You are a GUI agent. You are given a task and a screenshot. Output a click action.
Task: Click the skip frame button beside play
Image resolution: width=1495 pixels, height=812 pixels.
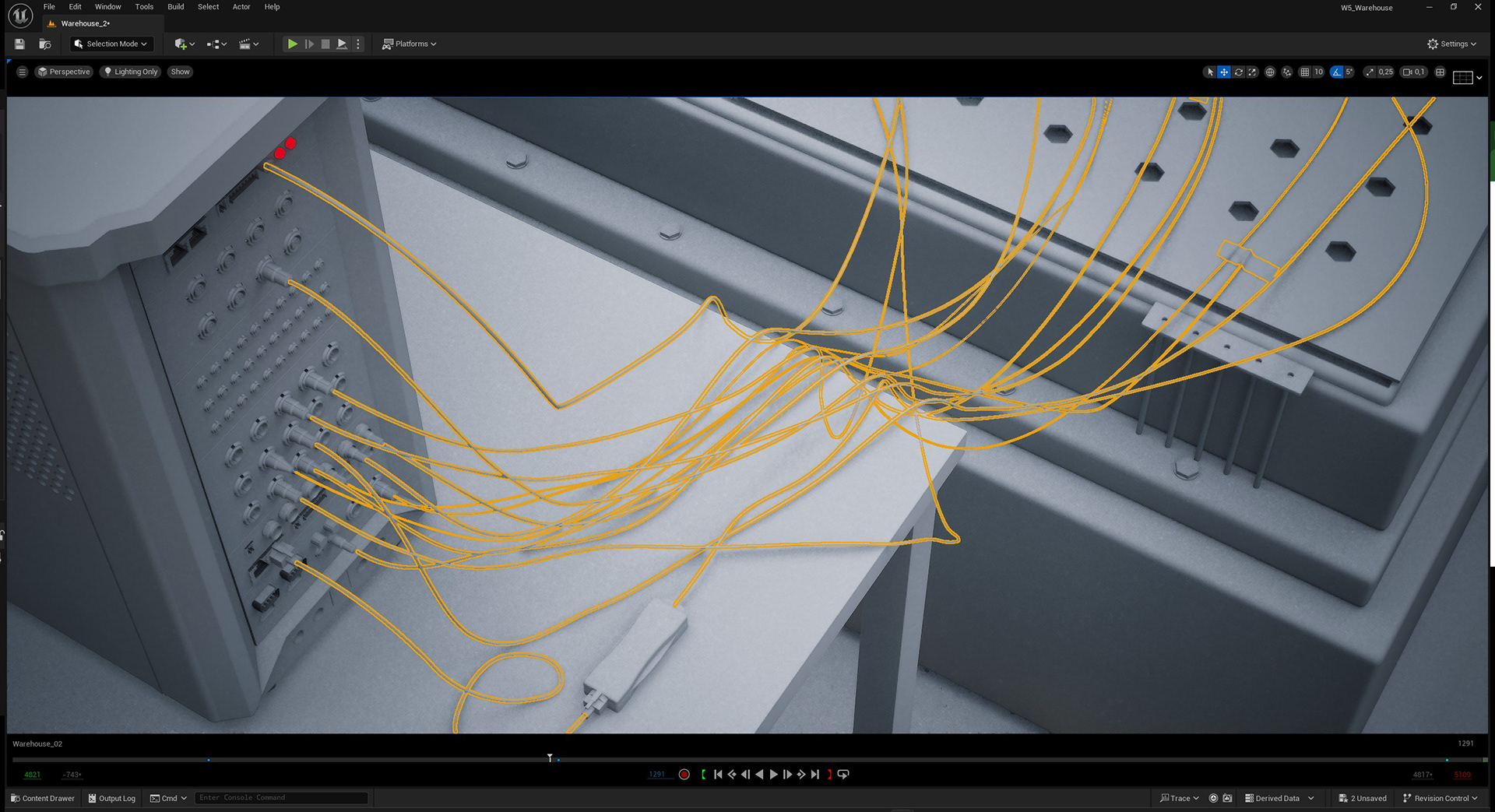pos(309,44)
